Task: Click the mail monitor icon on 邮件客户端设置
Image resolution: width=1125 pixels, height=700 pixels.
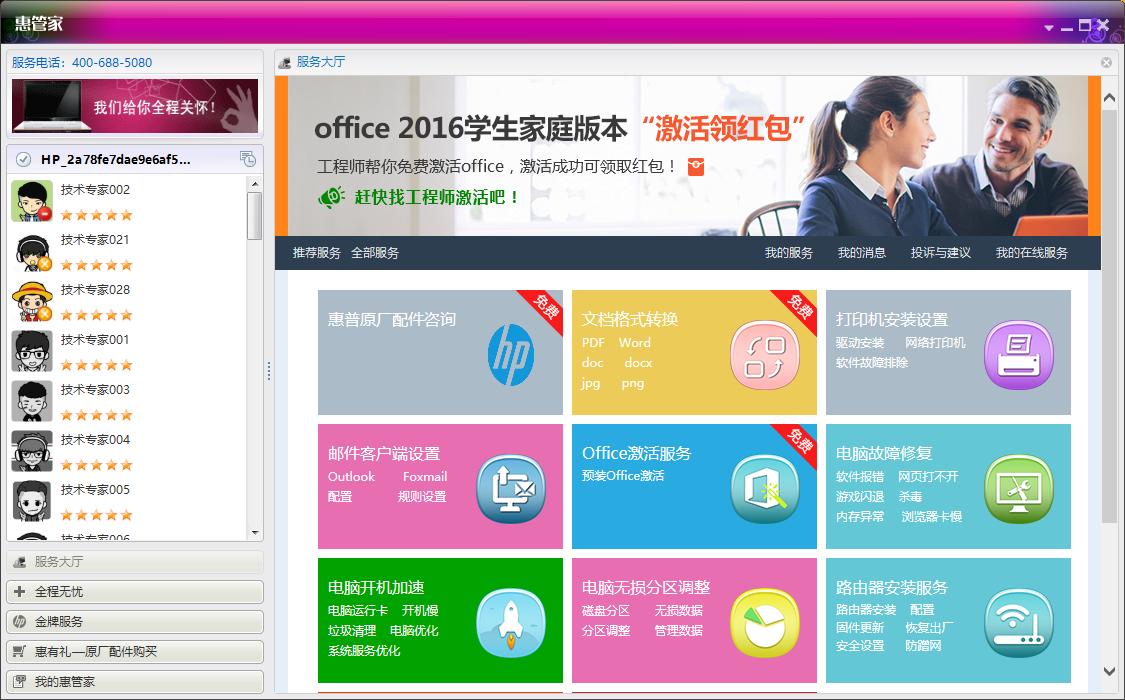Action: (x=511, y=488)
